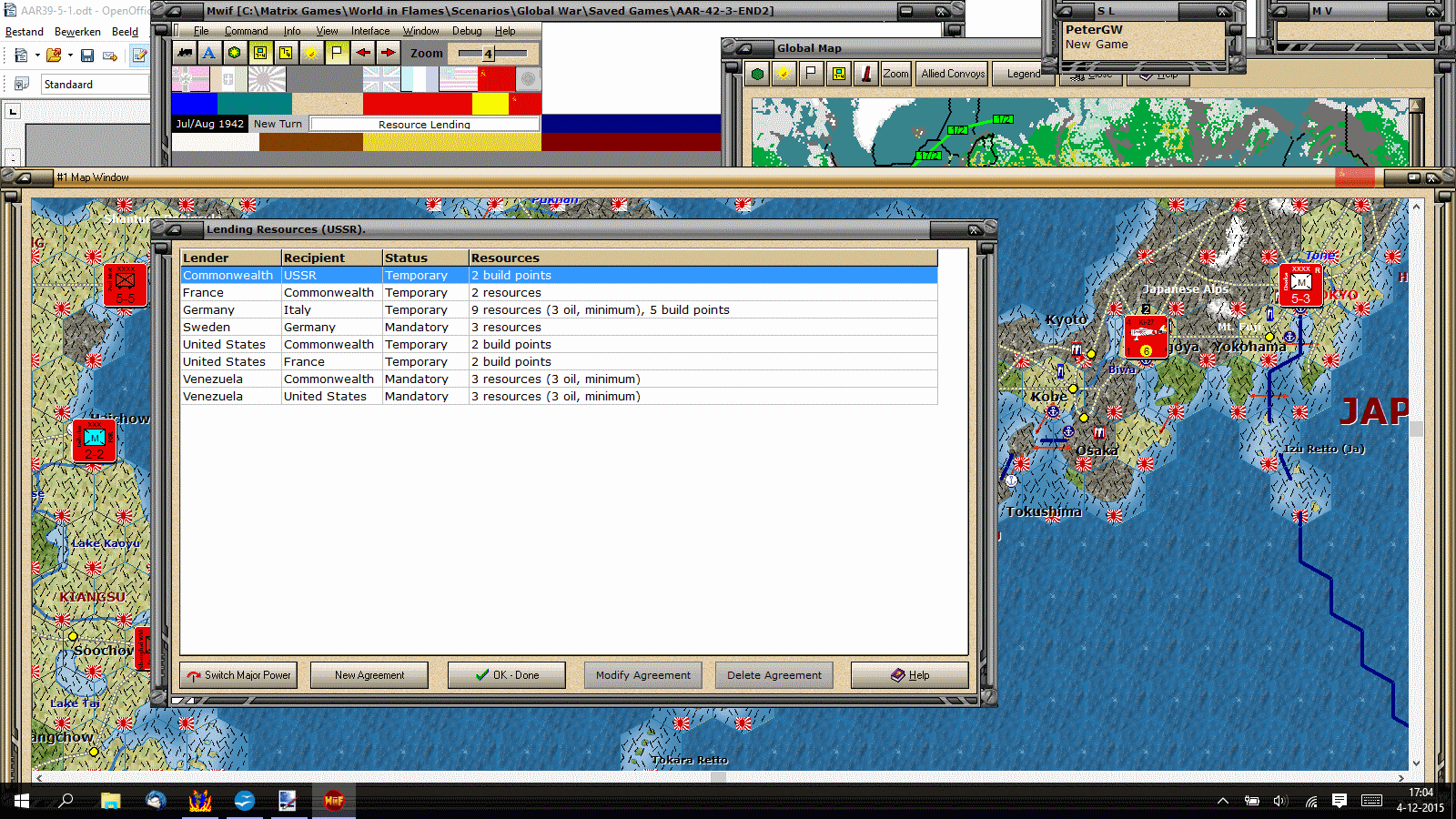Click the red 2-2 unit counter on map
Image resolution: width=1456 pixels, height=819 pixels.
[94, 440]
